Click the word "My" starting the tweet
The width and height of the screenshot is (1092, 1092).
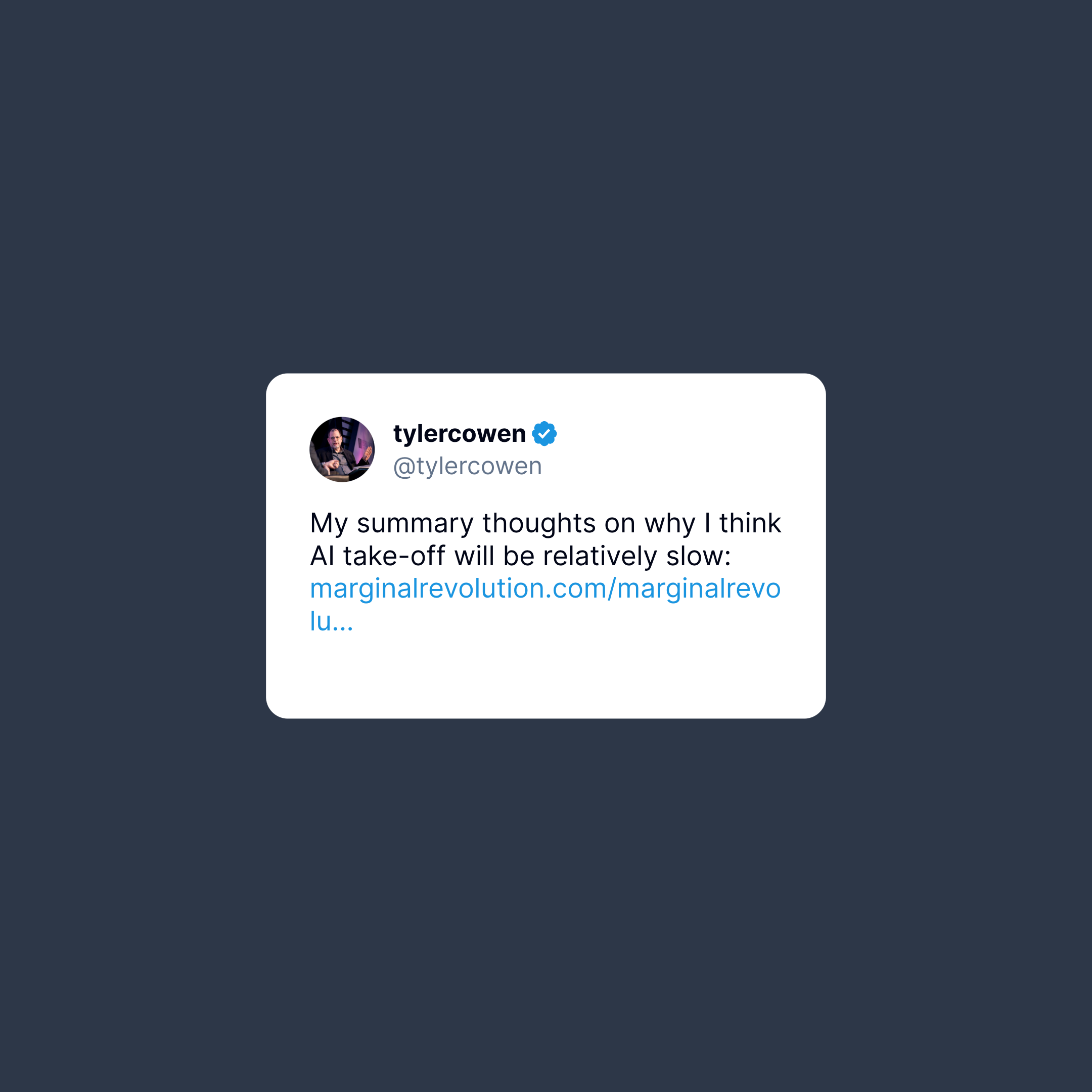click(329, 524)
